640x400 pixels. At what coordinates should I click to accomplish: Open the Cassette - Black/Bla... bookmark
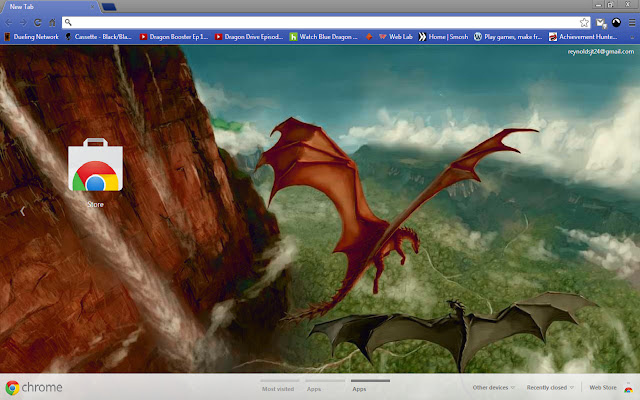click(x=98, y=37)
